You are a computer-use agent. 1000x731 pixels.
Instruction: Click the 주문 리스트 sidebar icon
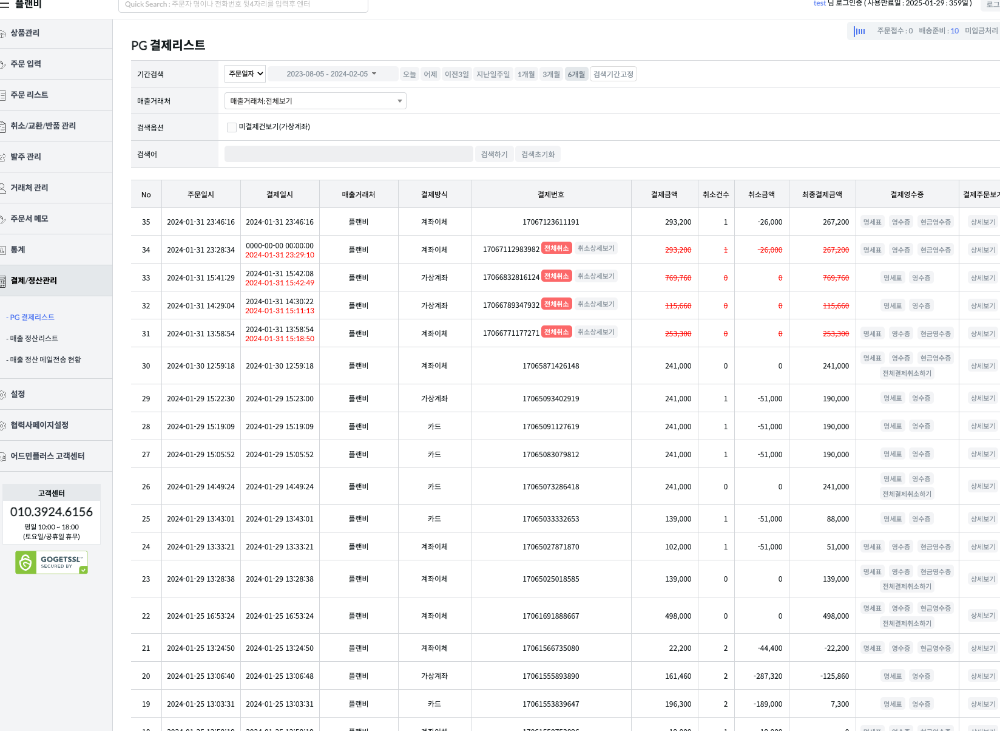click(3, 95)
